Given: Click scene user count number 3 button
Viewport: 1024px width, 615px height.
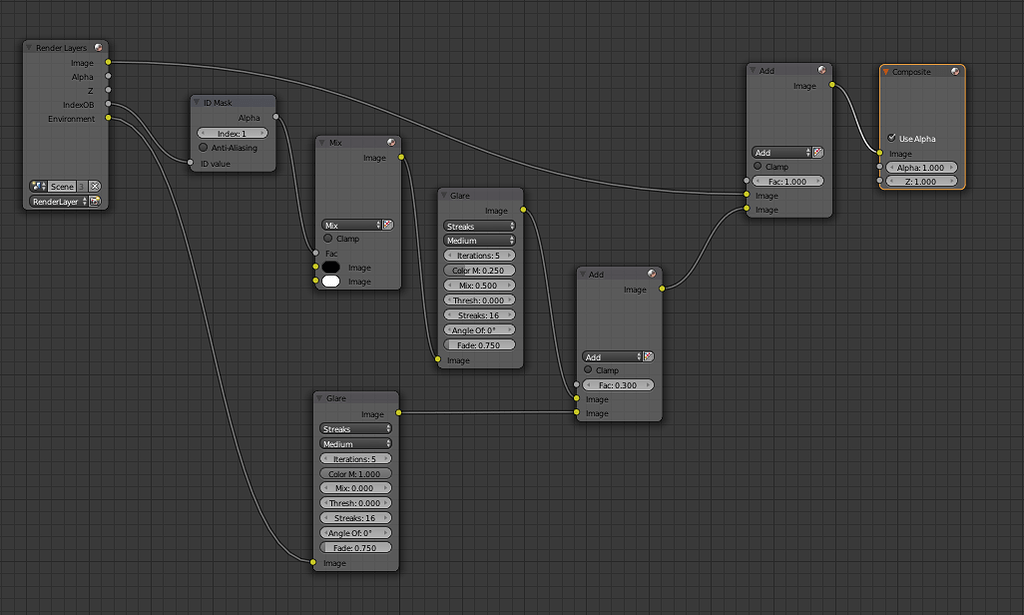Looking at the screenshot, I should [x=82, y=187].
